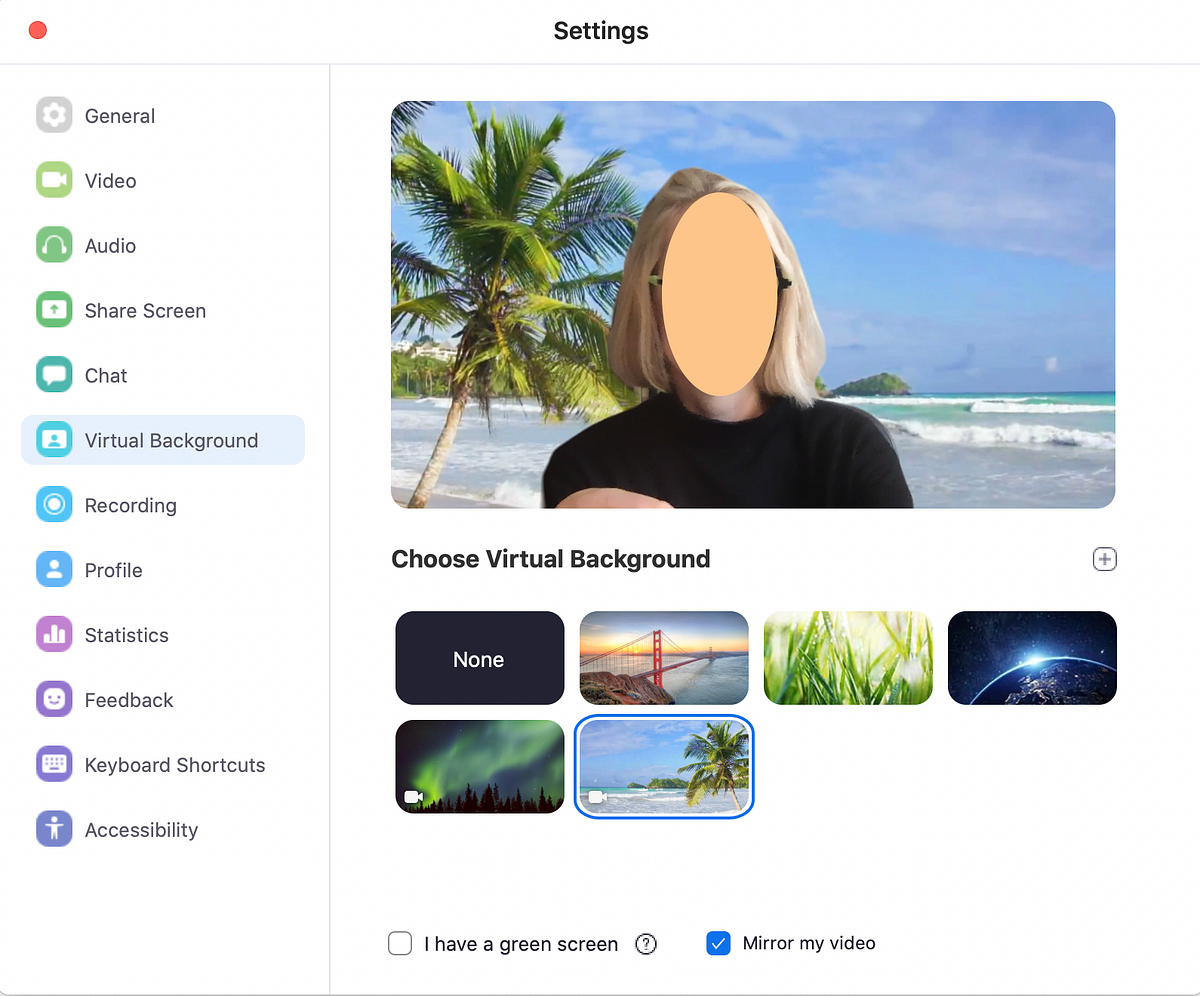1200x996 pixels.
Task: Select the None background option
Action: 480,658
